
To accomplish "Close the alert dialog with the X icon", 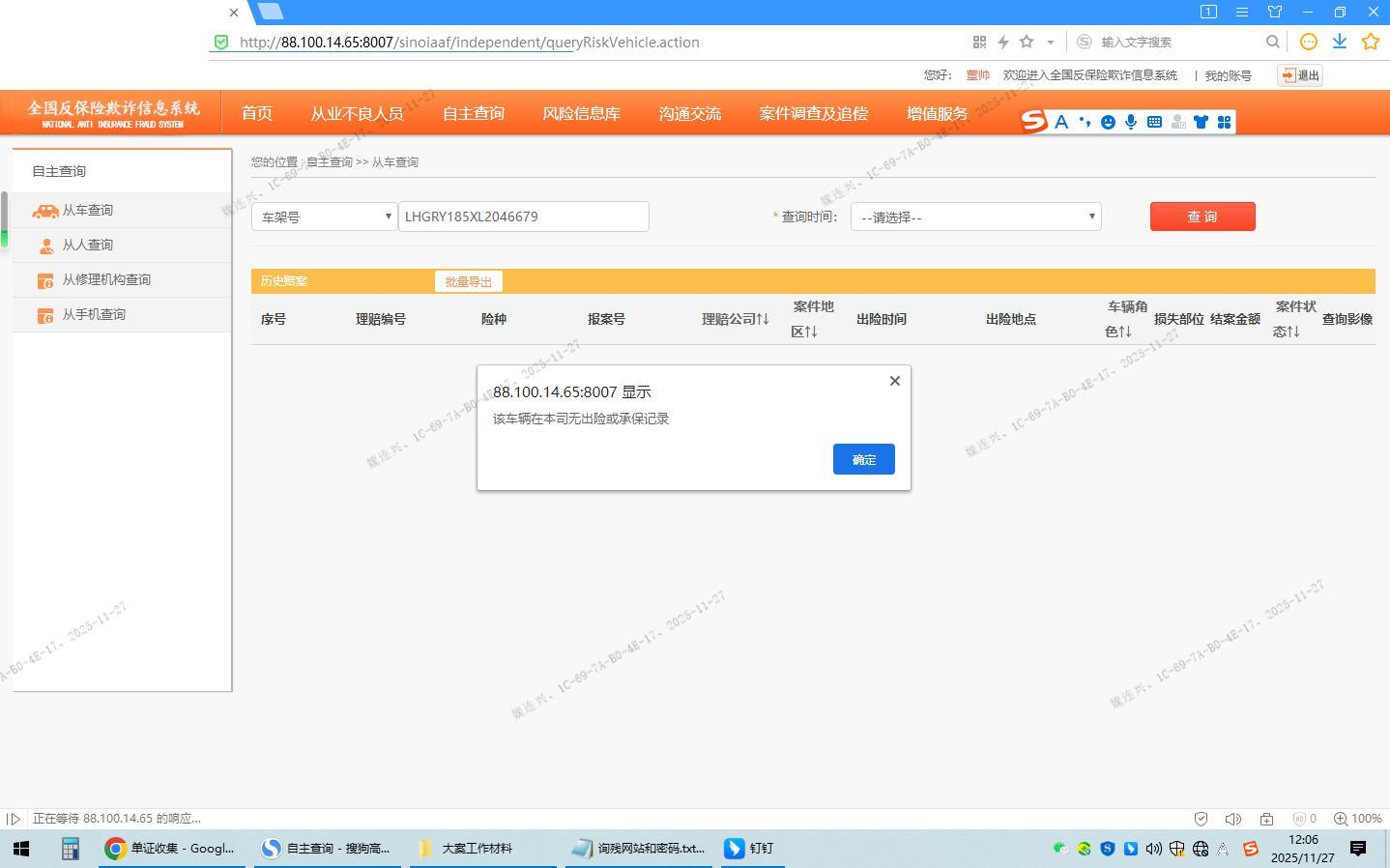I will tap(894, 381).
